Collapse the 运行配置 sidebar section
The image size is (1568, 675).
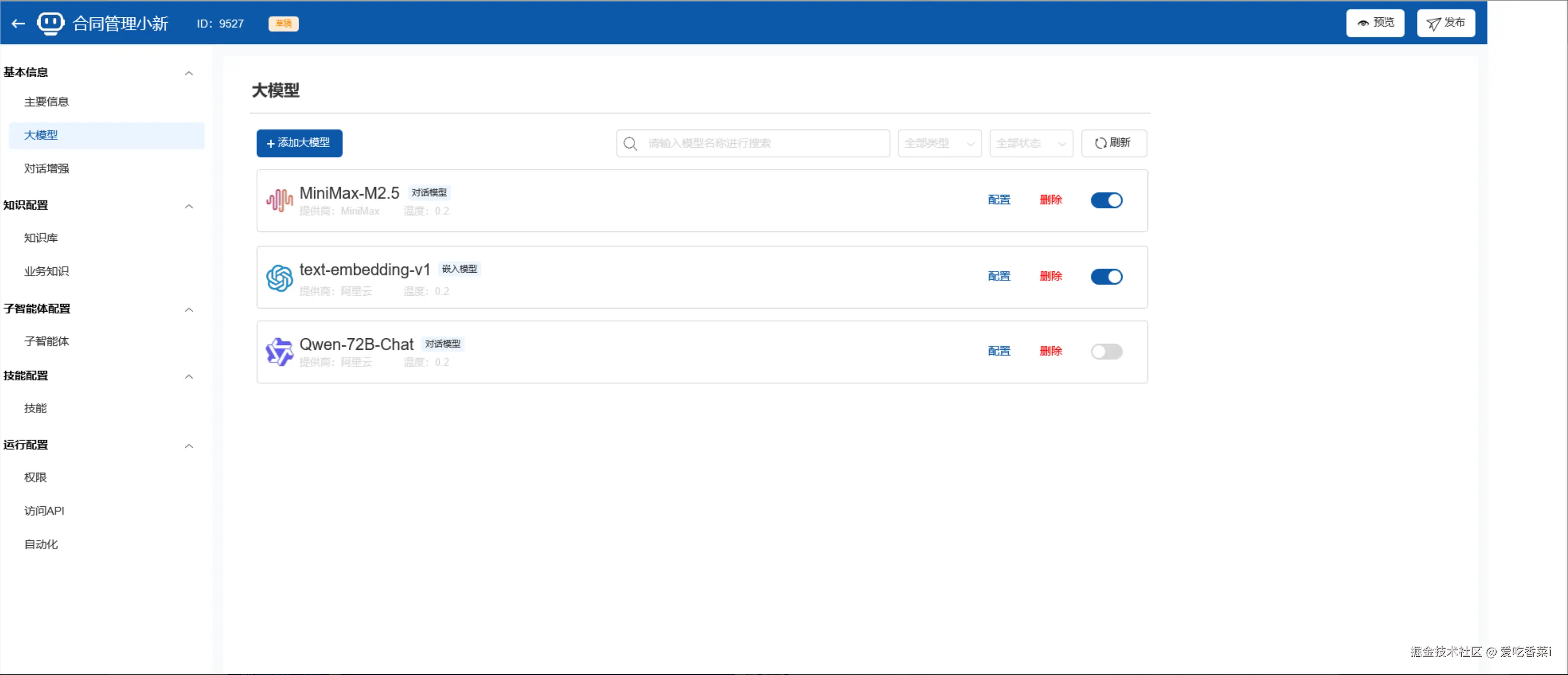click(x=189, y=446)
